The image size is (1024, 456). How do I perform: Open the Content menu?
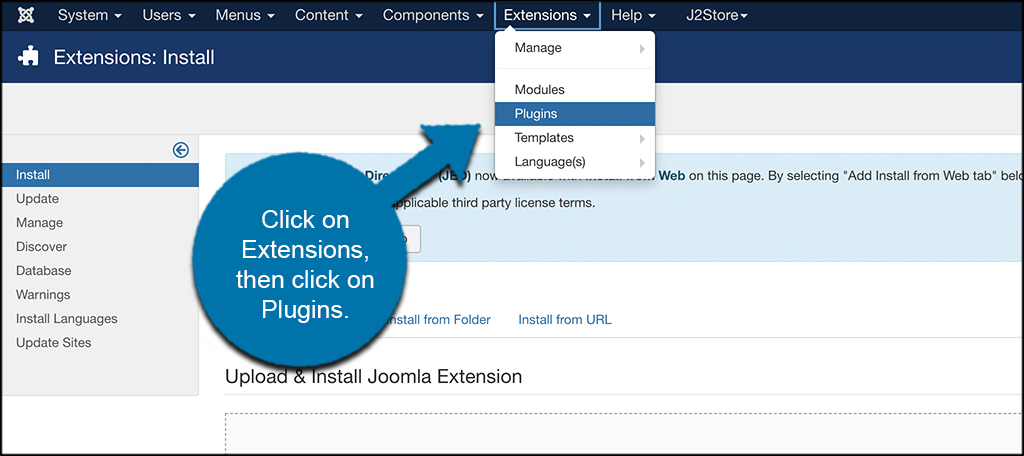[328, 15]
